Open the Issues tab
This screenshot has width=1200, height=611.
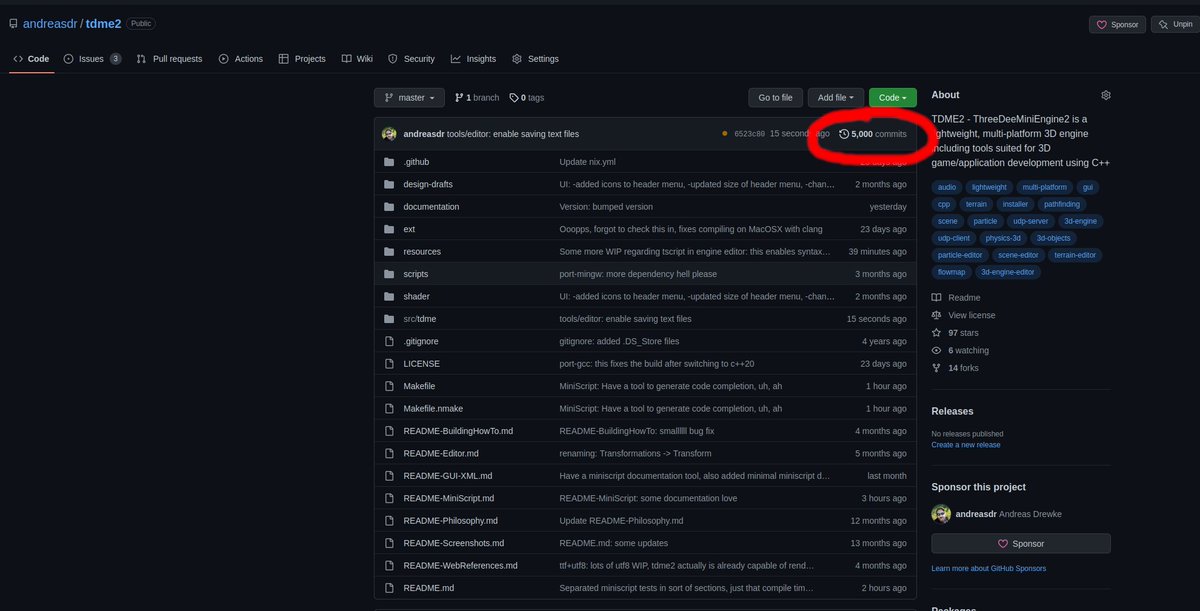pos(92,59)
